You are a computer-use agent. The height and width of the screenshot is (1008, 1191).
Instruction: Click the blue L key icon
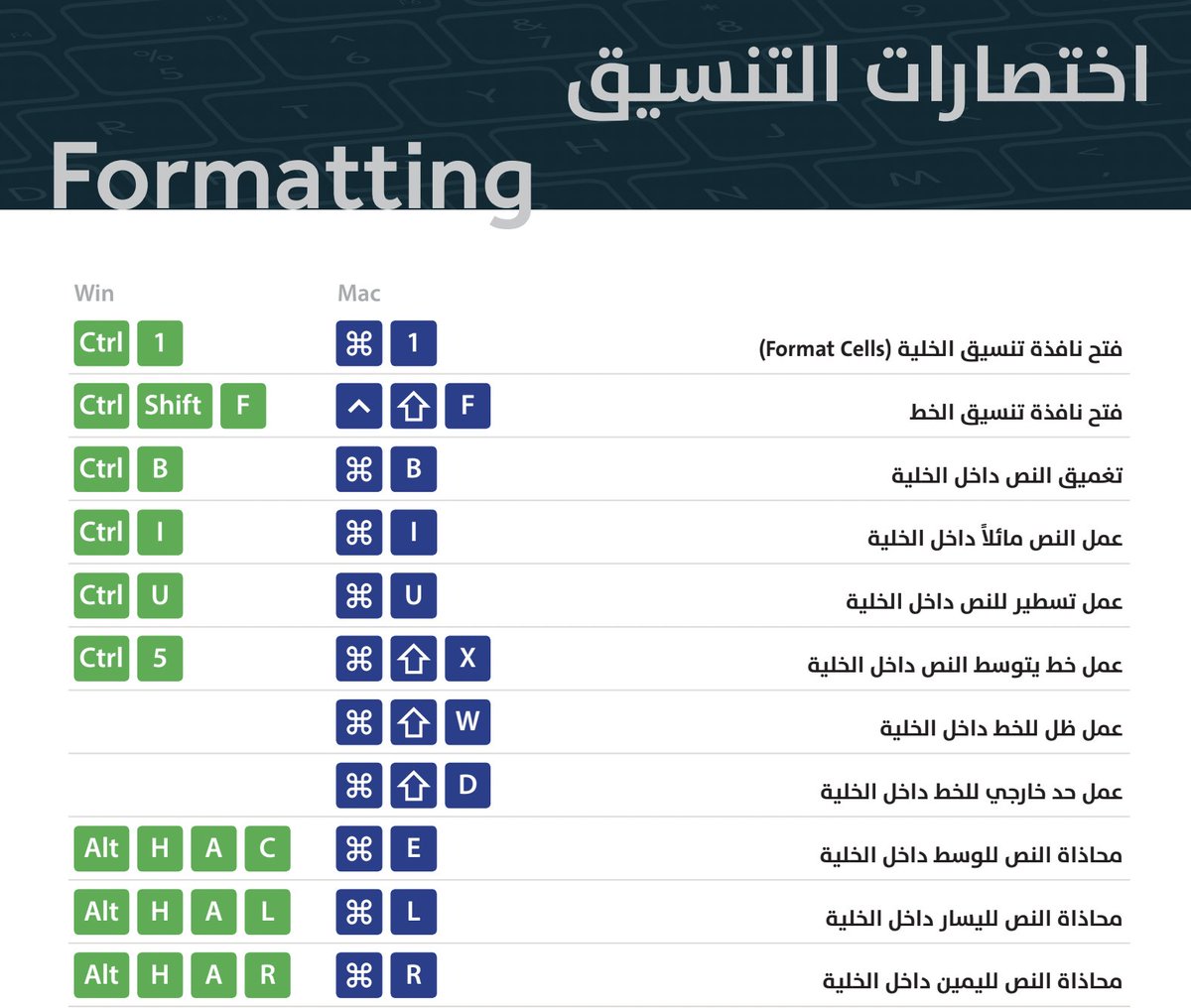pyautogui.click(x=414, y=912)
